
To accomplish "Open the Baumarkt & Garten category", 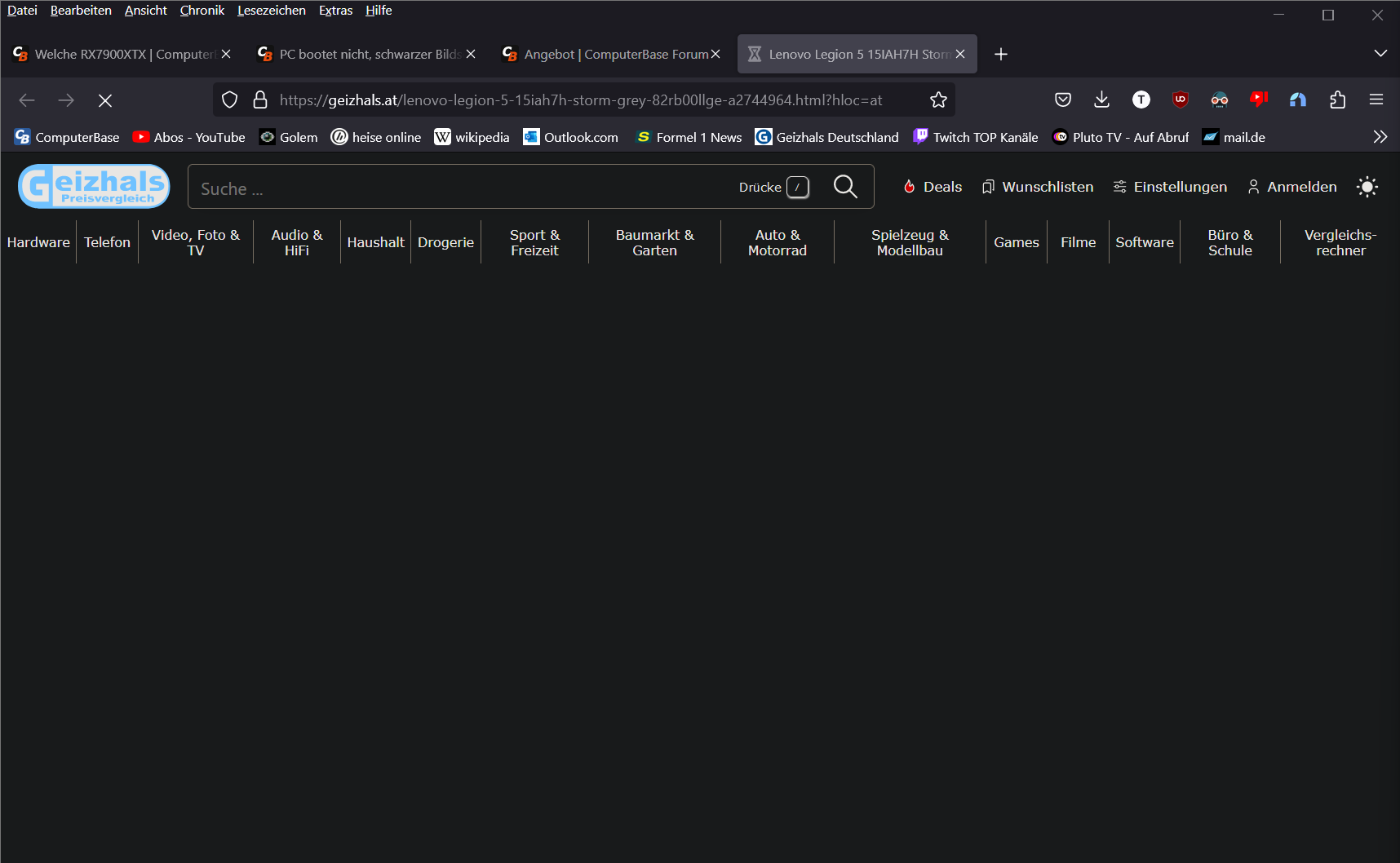I will pos(654,242).
